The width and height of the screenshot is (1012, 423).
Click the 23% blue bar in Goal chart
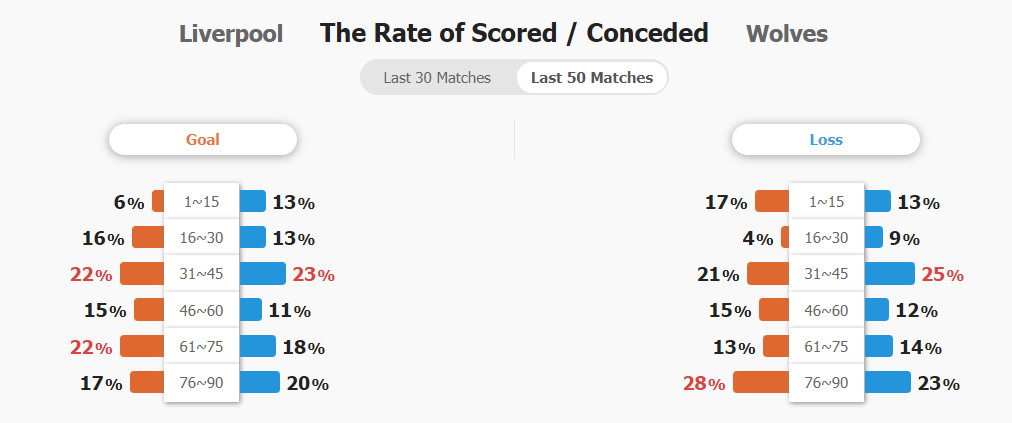pyautogui.click(x=262, y=273)
